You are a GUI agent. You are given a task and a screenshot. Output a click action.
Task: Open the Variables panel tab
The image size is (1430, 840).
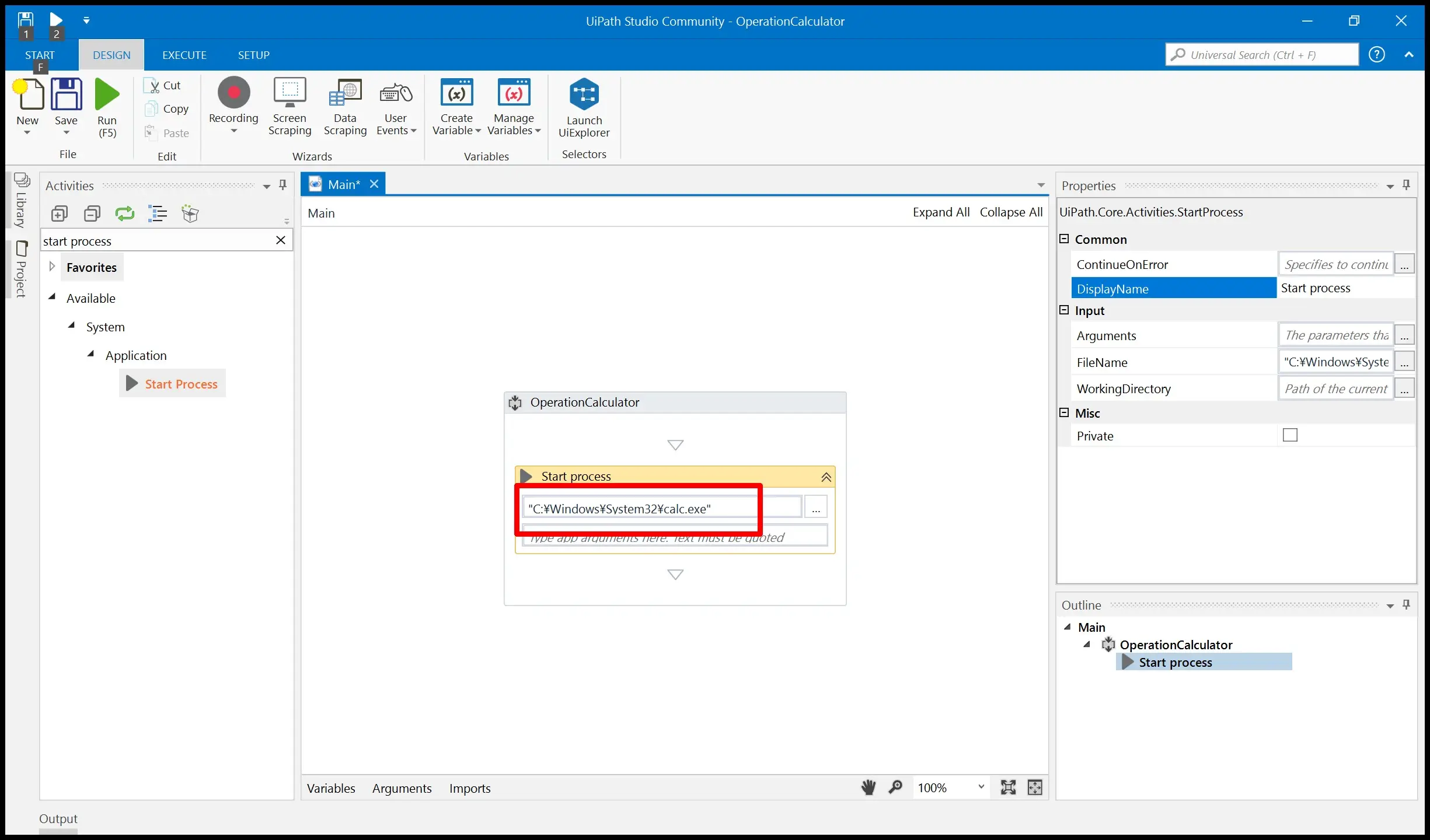(x=331, y=788)
